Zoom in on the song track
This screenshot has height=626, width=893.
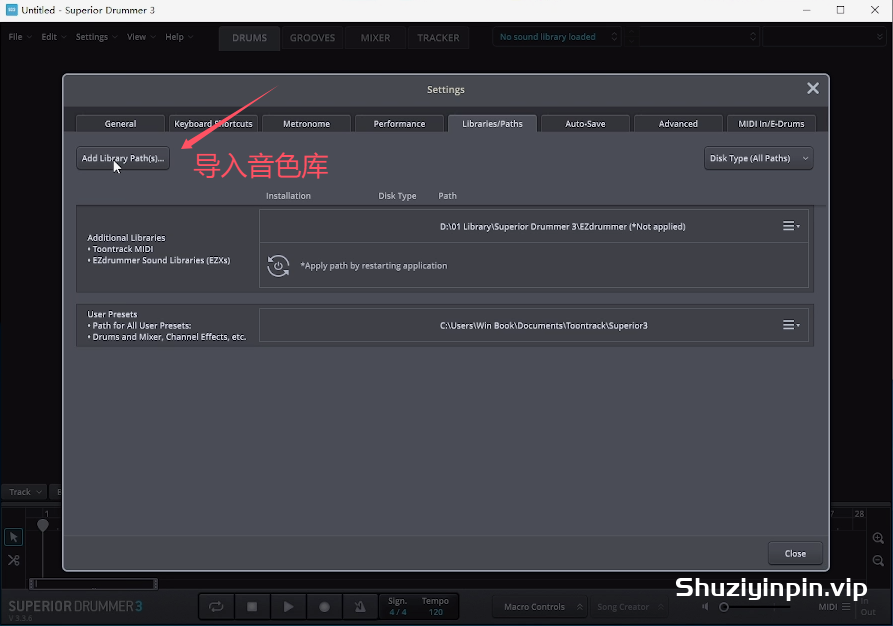click(x=878, y=538)
